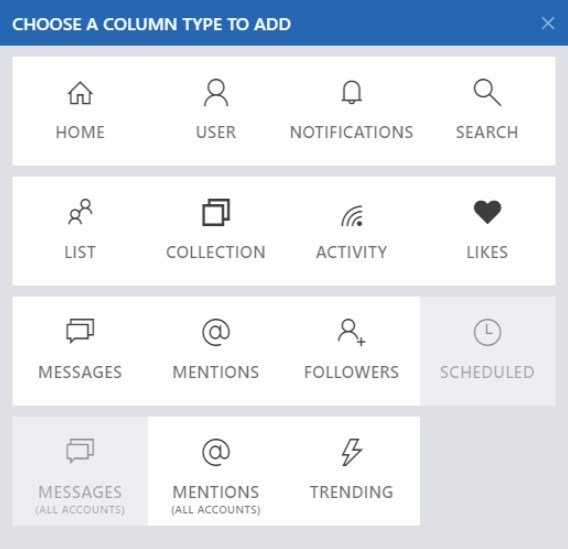
Task: Click the Mentions (All Accounts) label
Action: tap(216, 499)
